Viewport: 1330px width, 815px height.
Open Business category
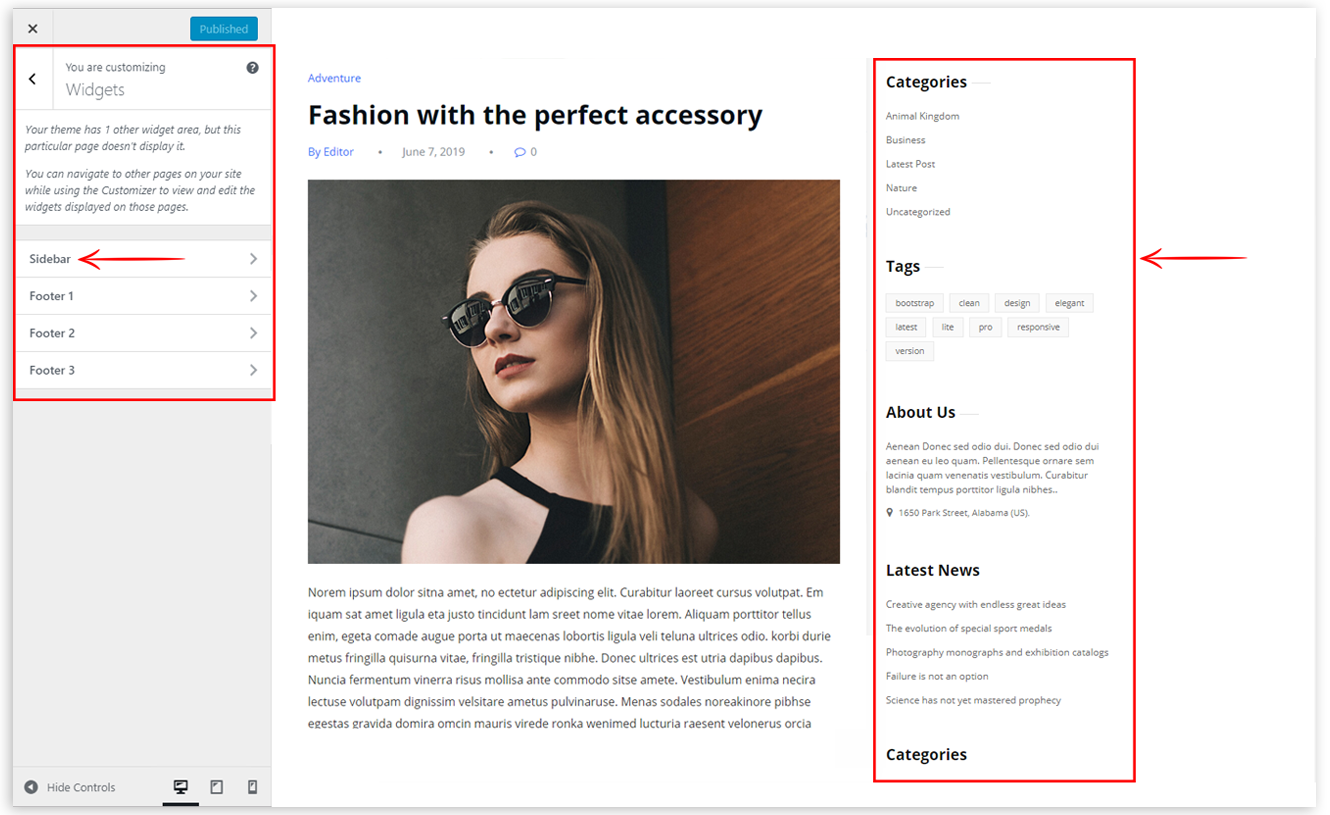click(x=905, y=140)
